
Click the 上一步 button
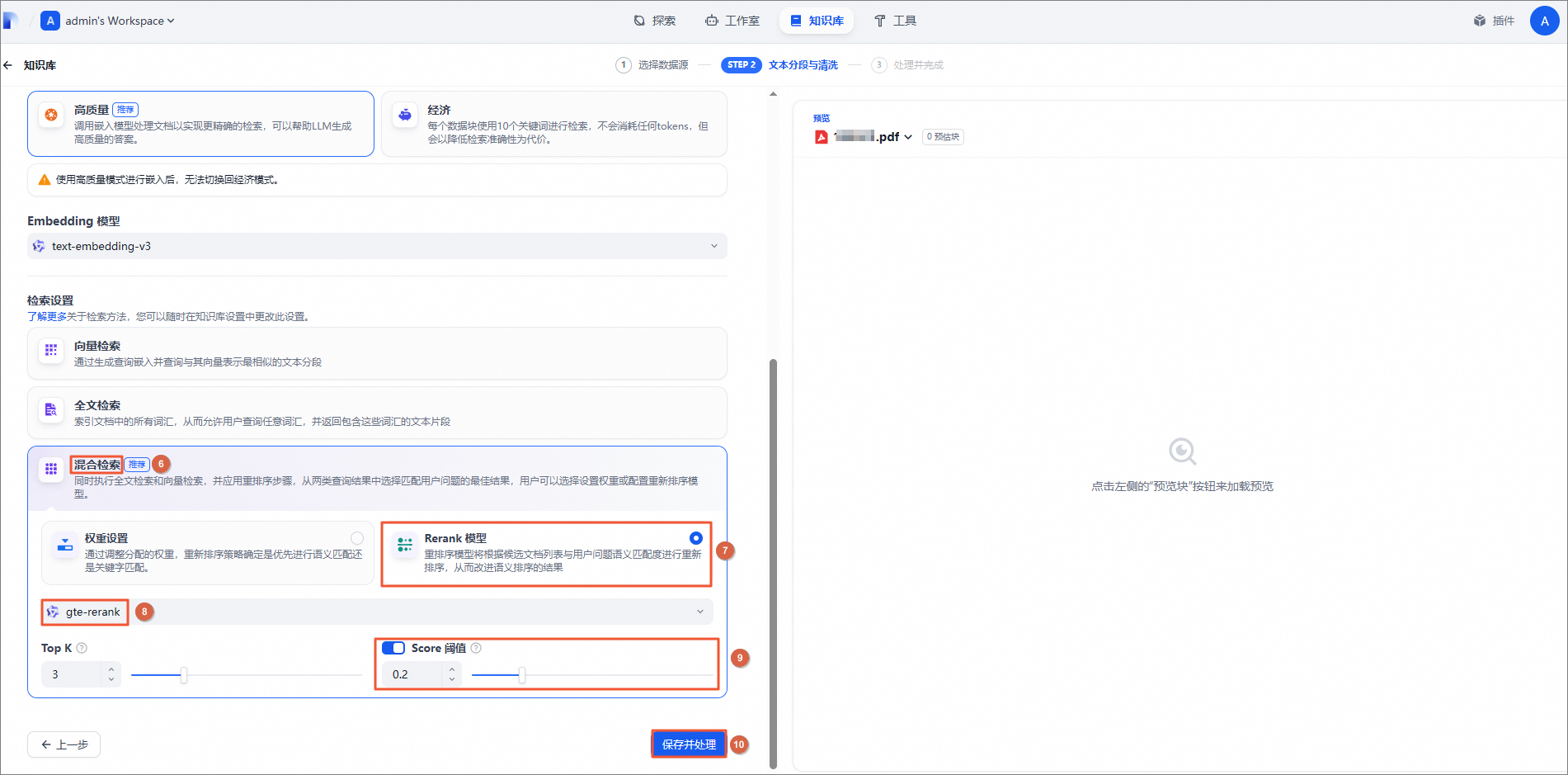pos(64,744)
